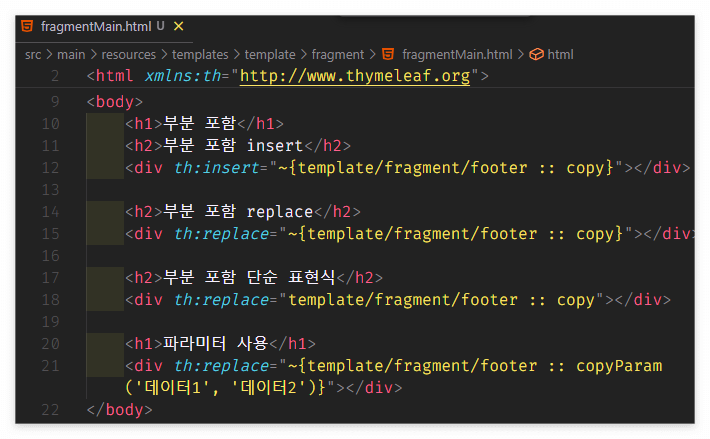Click line number 18 in gutter
Screen dimensions: 710x439
coord(50,300)
